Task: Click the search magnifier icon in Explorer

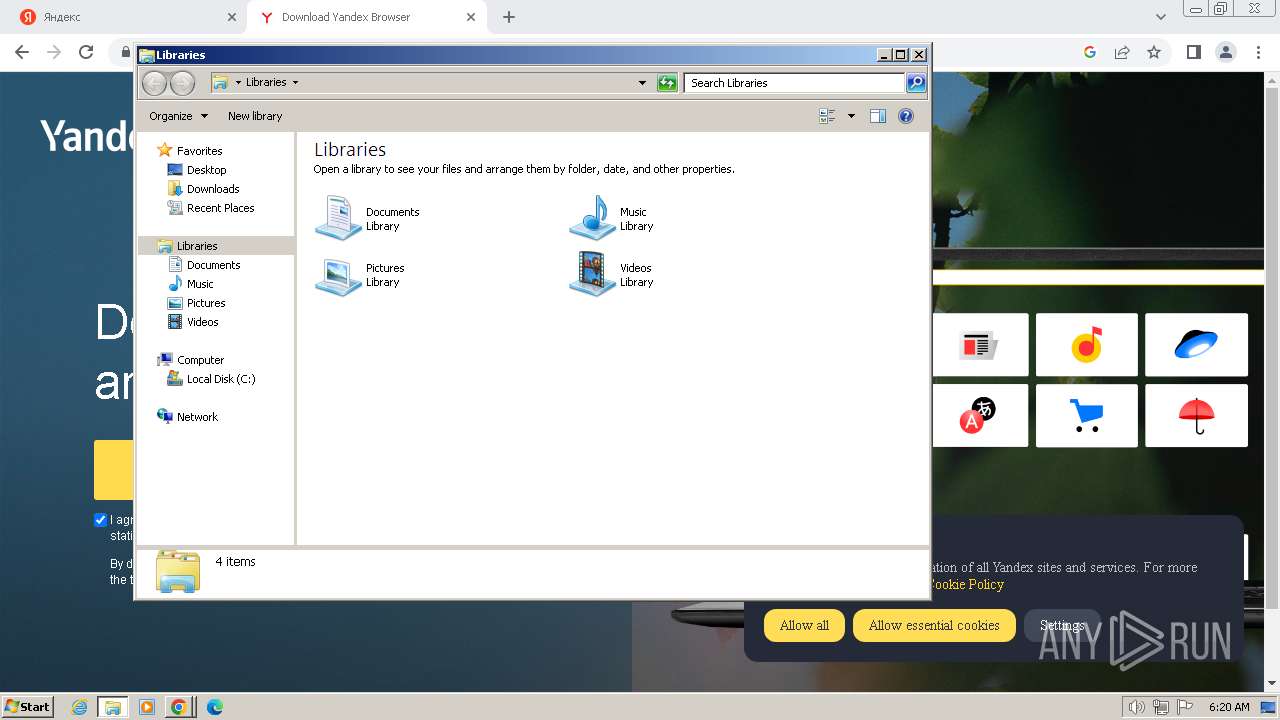Action: [916, 83]
